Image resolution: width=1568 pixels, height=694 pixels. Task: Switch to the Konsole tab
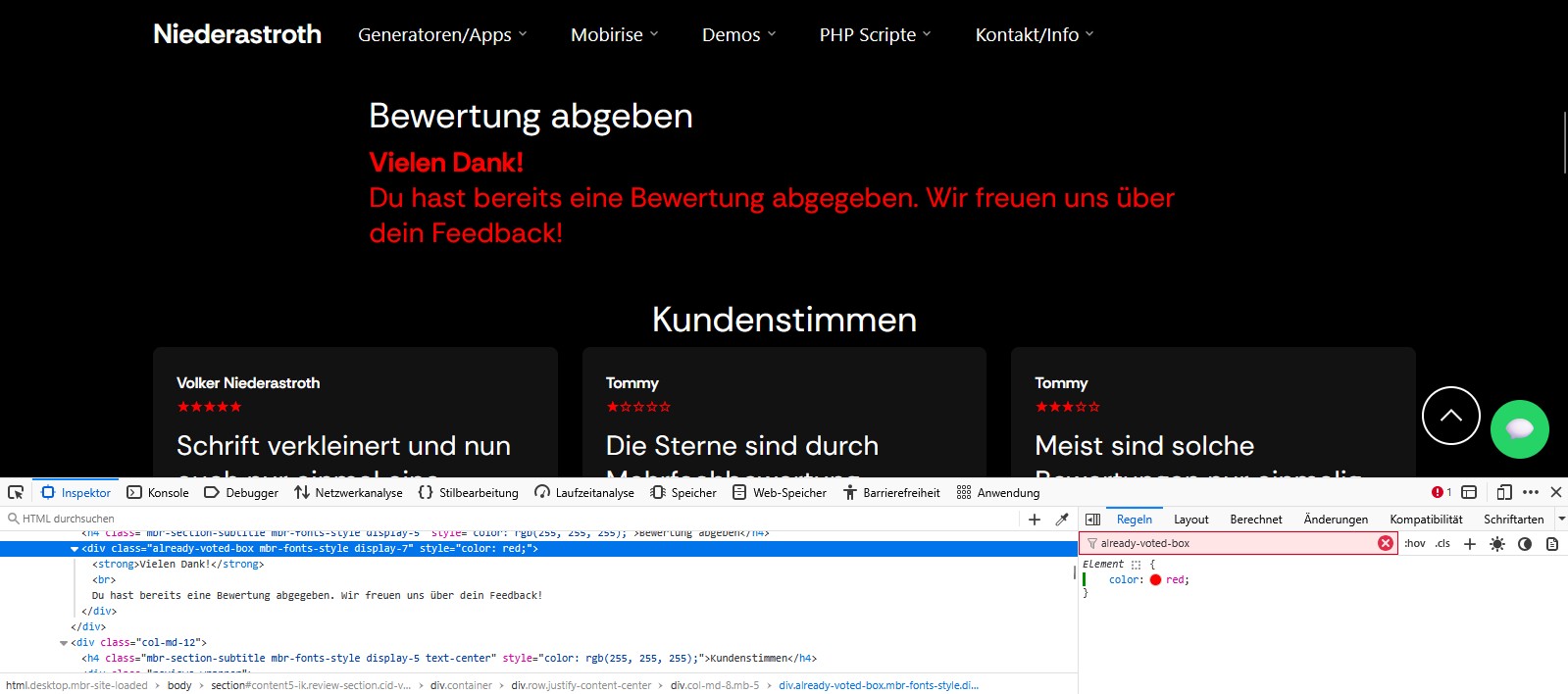point(158,493)
